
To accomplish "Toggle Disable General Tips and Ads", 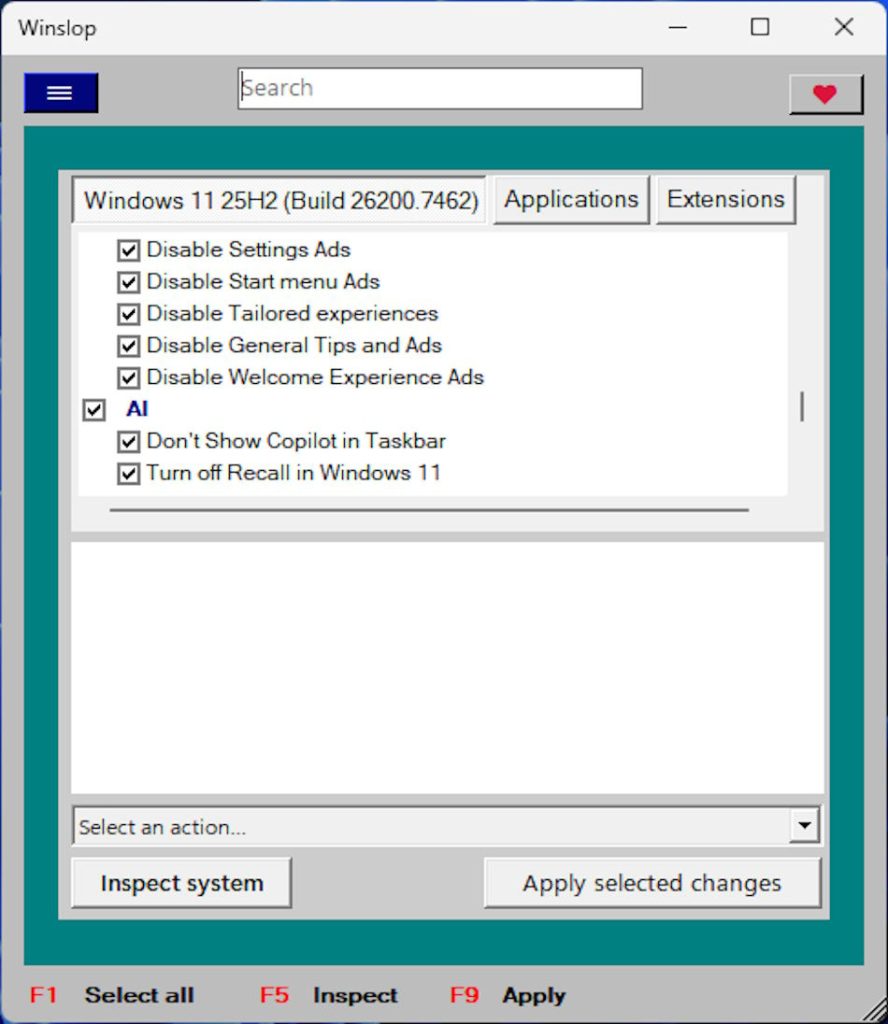I will 128,346.
